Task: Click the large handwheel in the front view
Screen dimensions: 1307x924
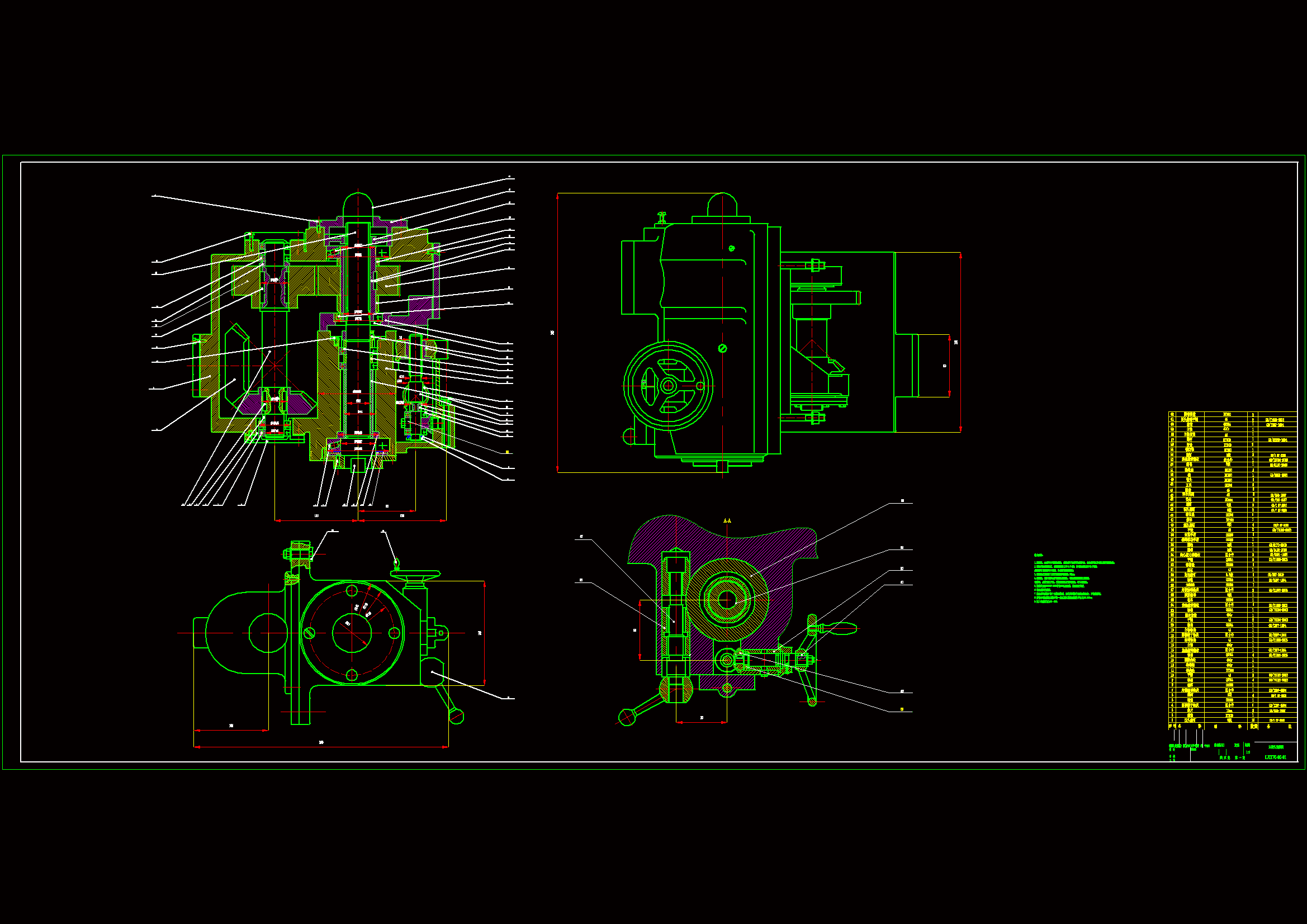Action: click(668, 386)
